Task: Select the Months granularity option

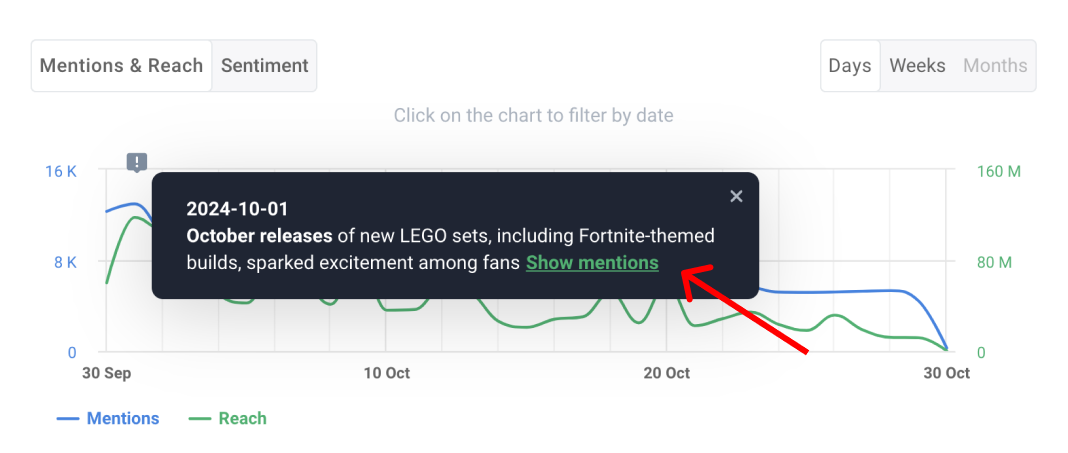Action: pos(995,66)
